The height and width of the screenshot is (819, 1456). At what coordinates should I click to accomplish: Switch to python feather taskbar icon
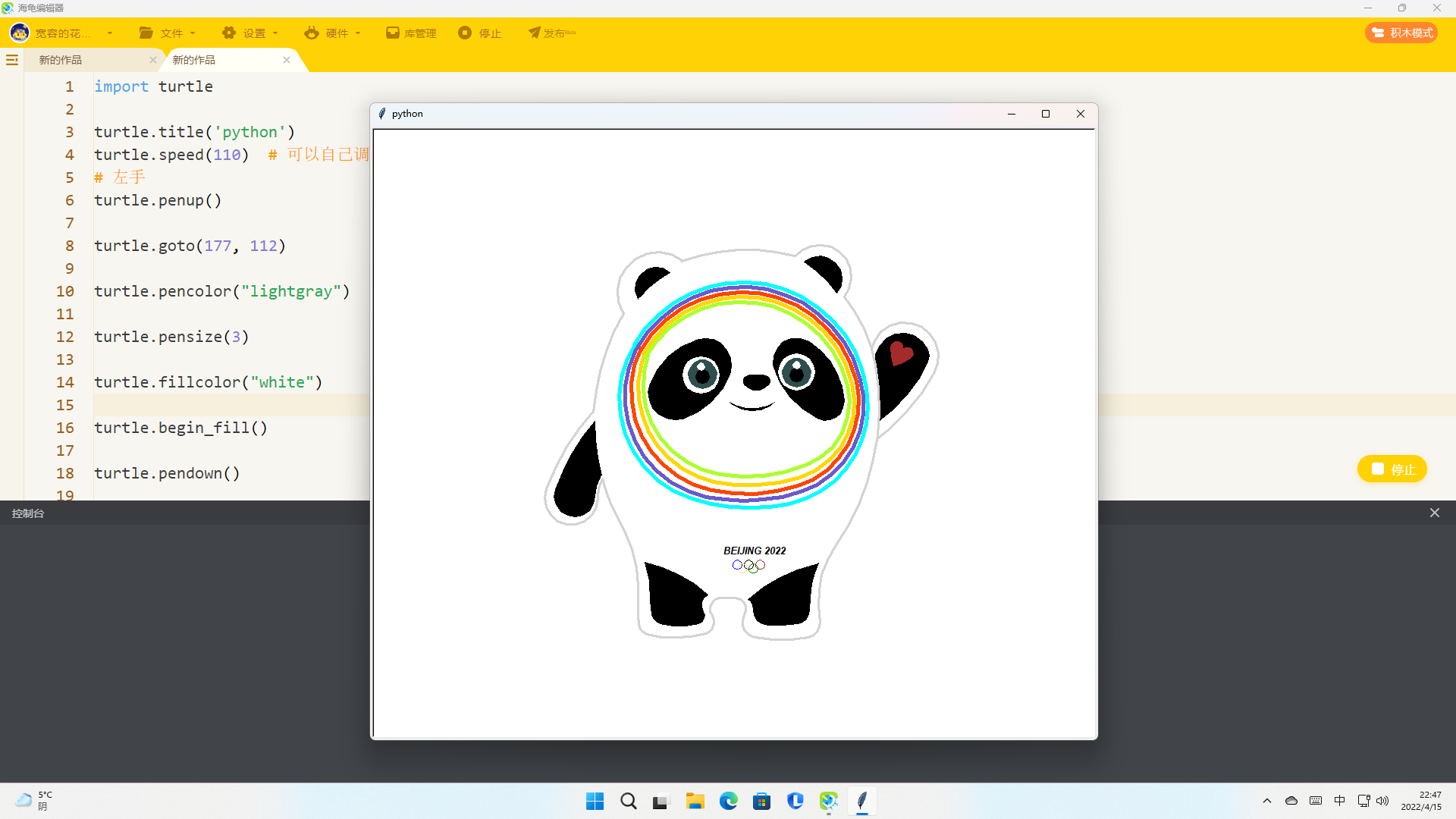click(x=862, y=801)
